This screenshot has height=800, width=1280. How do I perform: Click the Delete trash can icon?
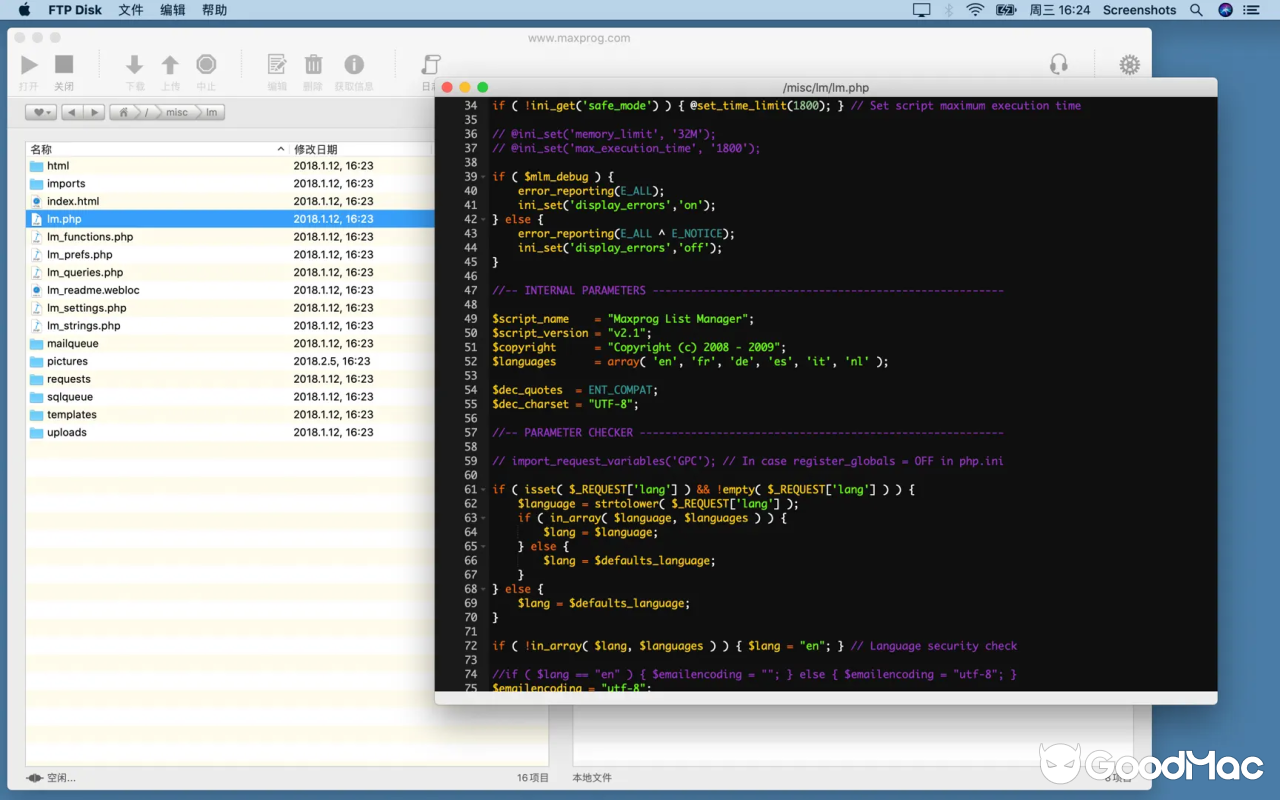(x=313, y=65)
